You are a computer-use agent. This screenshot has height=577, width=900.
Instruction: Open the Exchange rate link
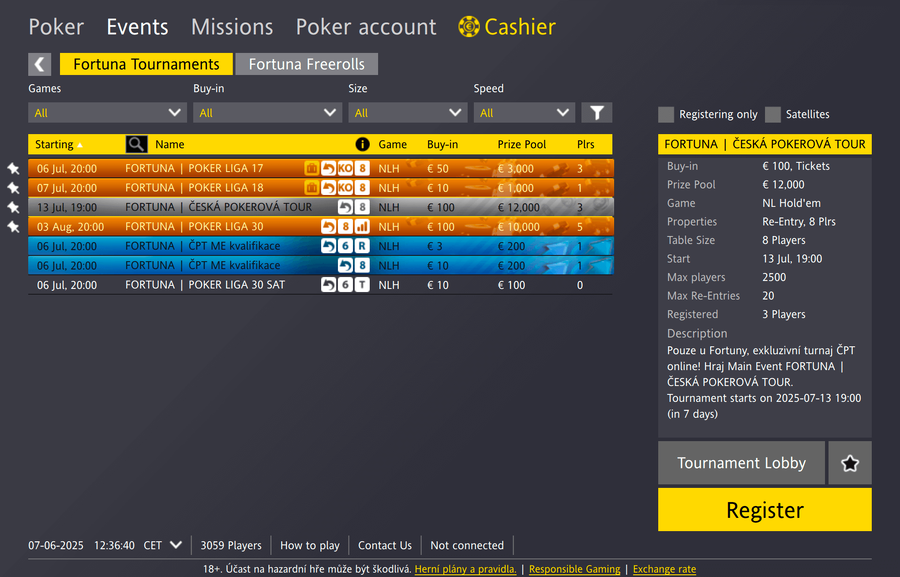click(x=665, y=569)
